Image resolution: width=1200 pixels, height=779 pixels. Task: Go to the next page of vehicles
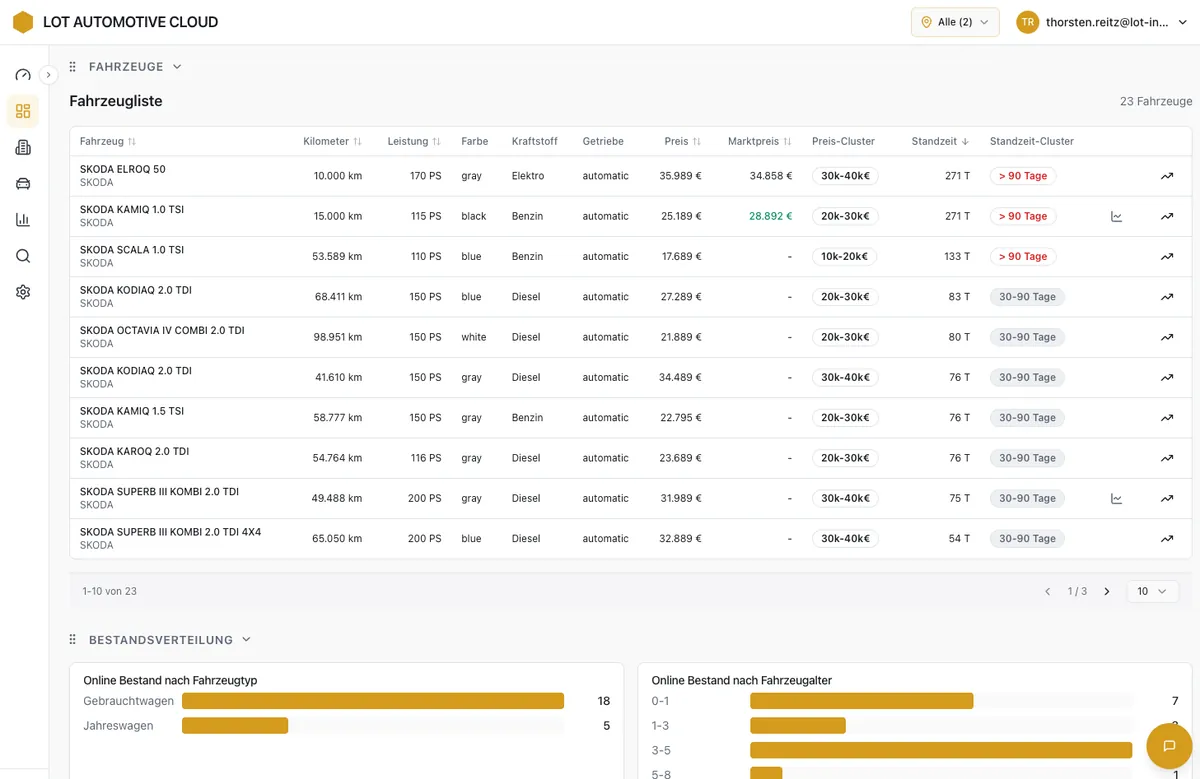pyautogui.click(x=1106, y=591)
